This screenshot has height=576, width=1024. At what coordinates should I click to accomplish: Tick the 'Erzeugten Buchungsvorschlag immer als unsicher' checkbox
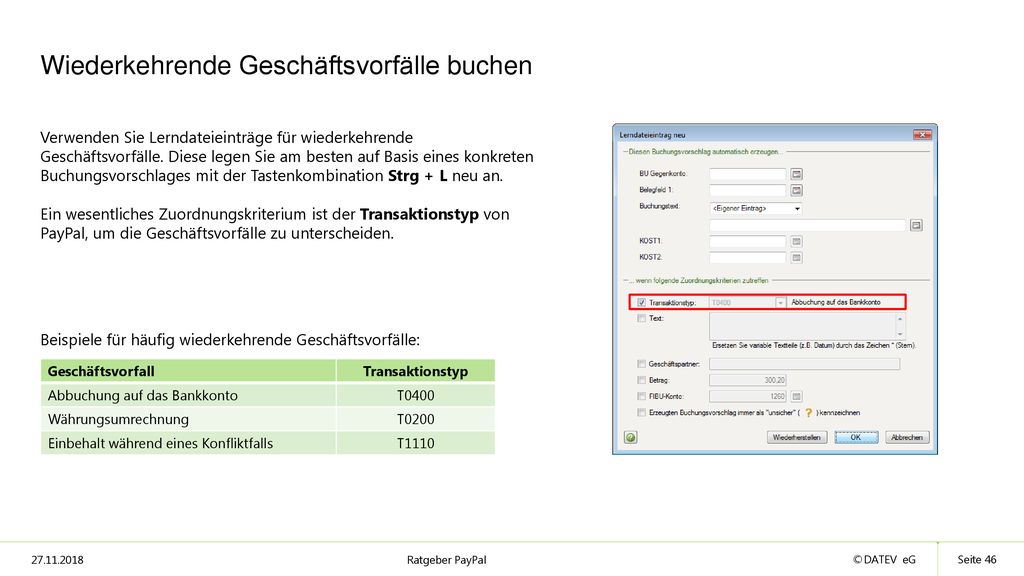point(641,413)
